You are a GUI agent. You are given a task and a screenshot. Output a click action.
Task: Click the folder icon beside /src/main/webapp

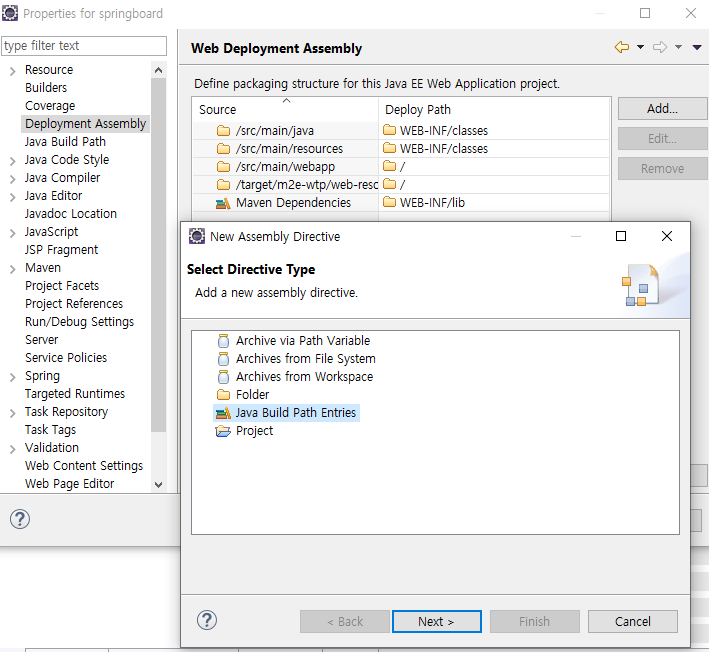coord(223,166)
